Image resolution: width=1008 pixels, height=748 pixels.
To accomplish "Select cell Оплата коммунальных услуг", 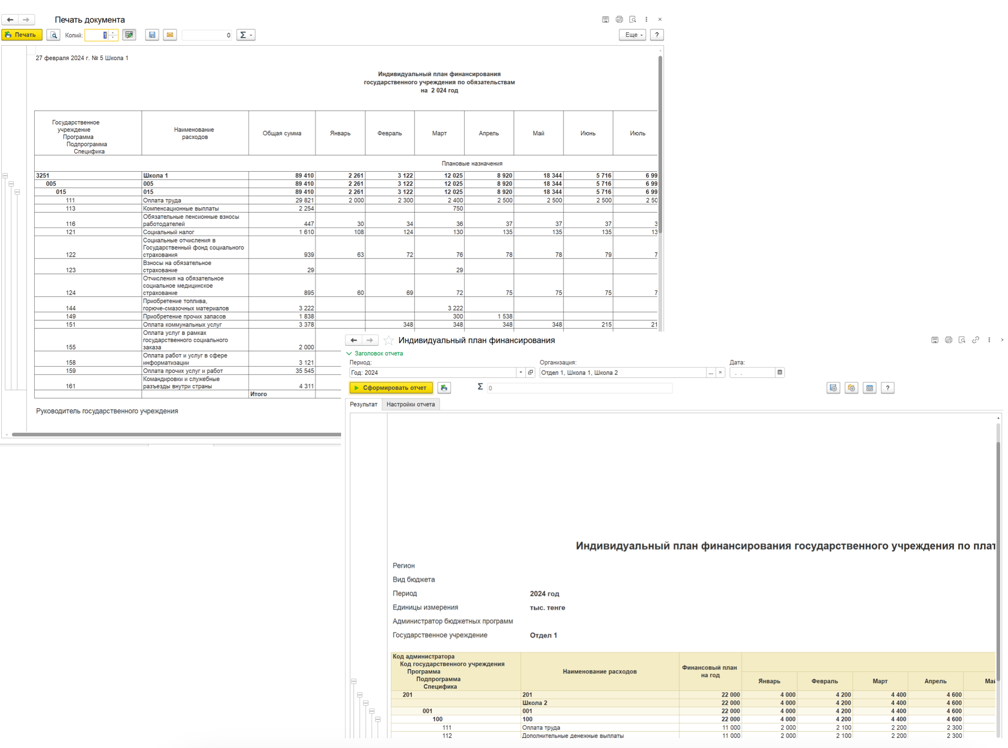I will coord(195,325).
